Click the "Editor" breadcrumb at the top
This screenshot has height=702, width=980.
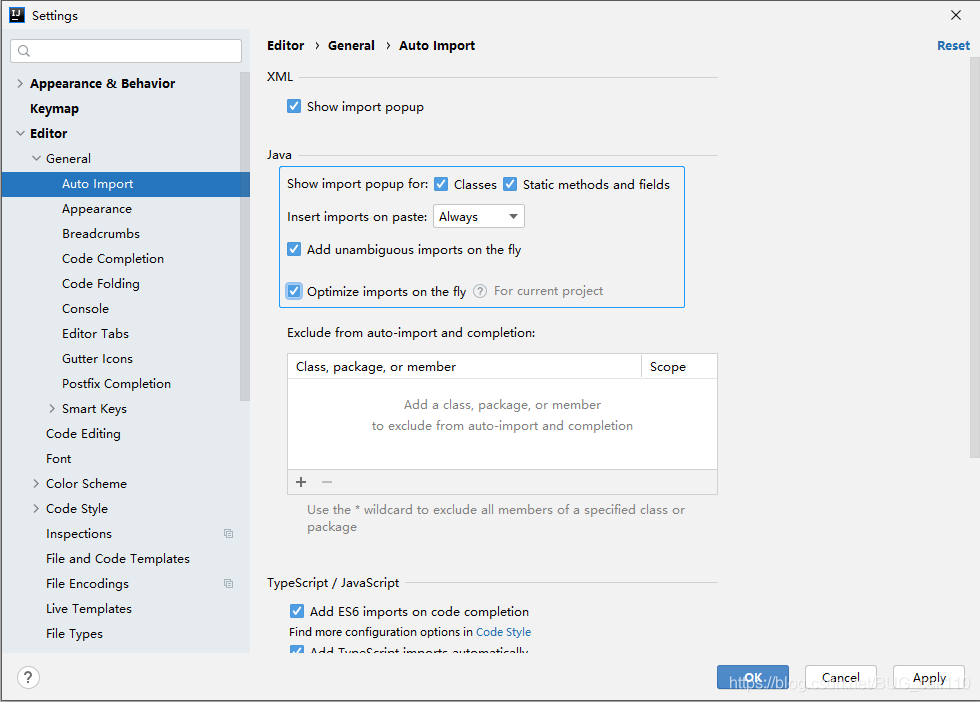[x=285, y=45]
